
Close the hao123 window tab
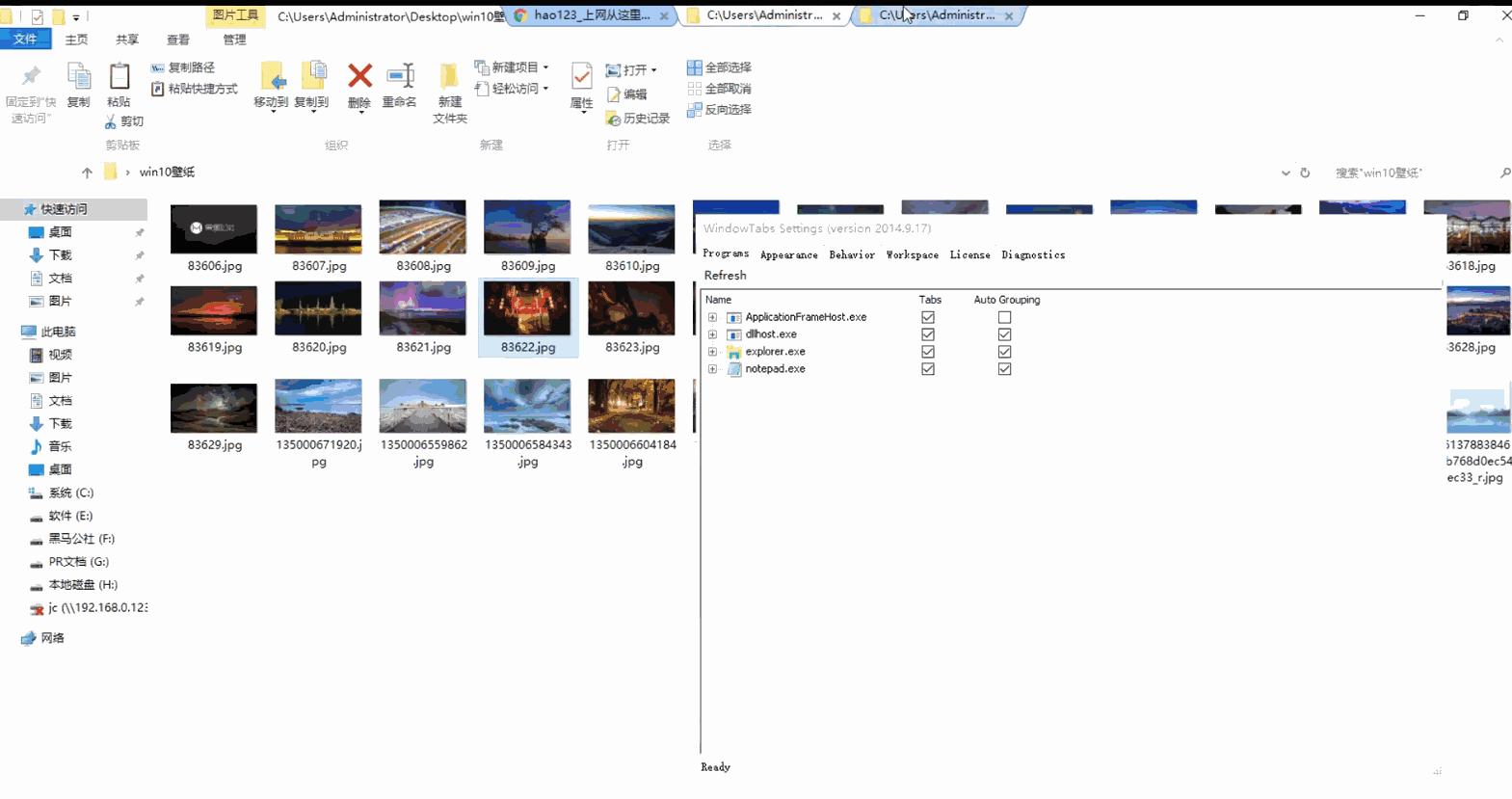[664, 16]
